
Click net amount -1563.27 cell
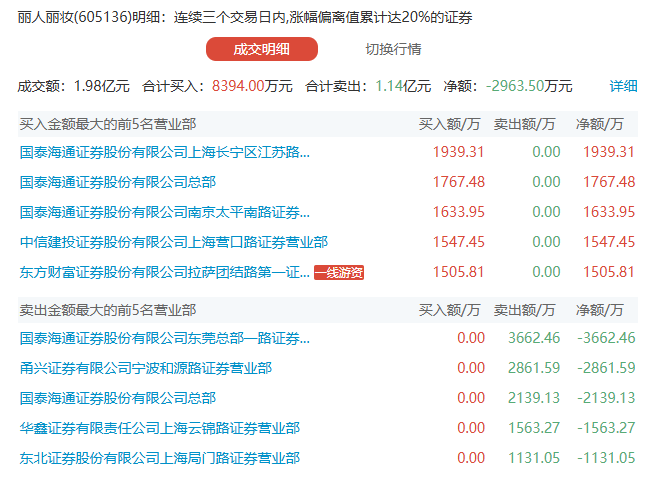click(606, 428)
